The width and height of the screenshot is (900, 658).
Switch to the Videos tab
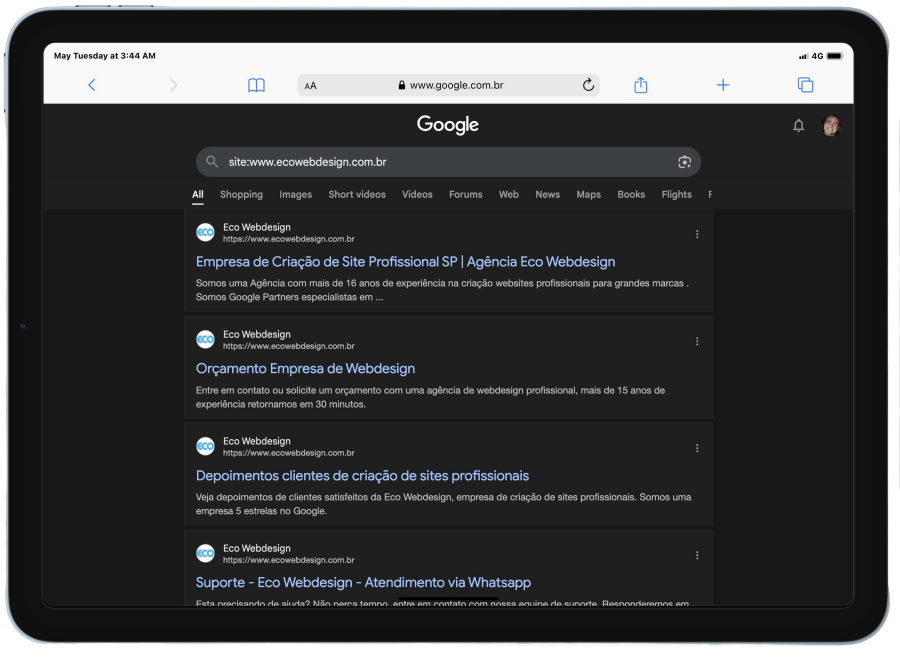[417, 194]
